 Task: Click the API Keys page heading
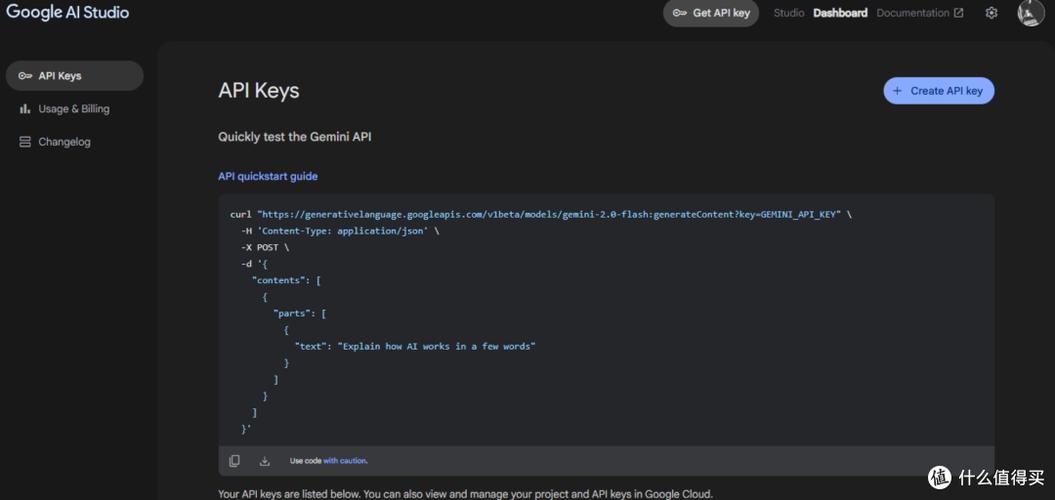tap(258, 91)
